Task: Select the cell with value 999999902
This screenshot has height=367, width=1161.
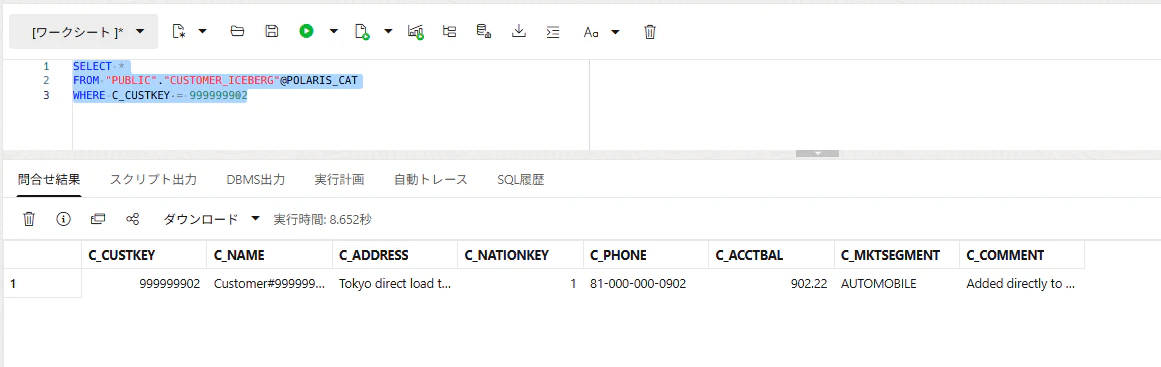Action: coord(144,283)
